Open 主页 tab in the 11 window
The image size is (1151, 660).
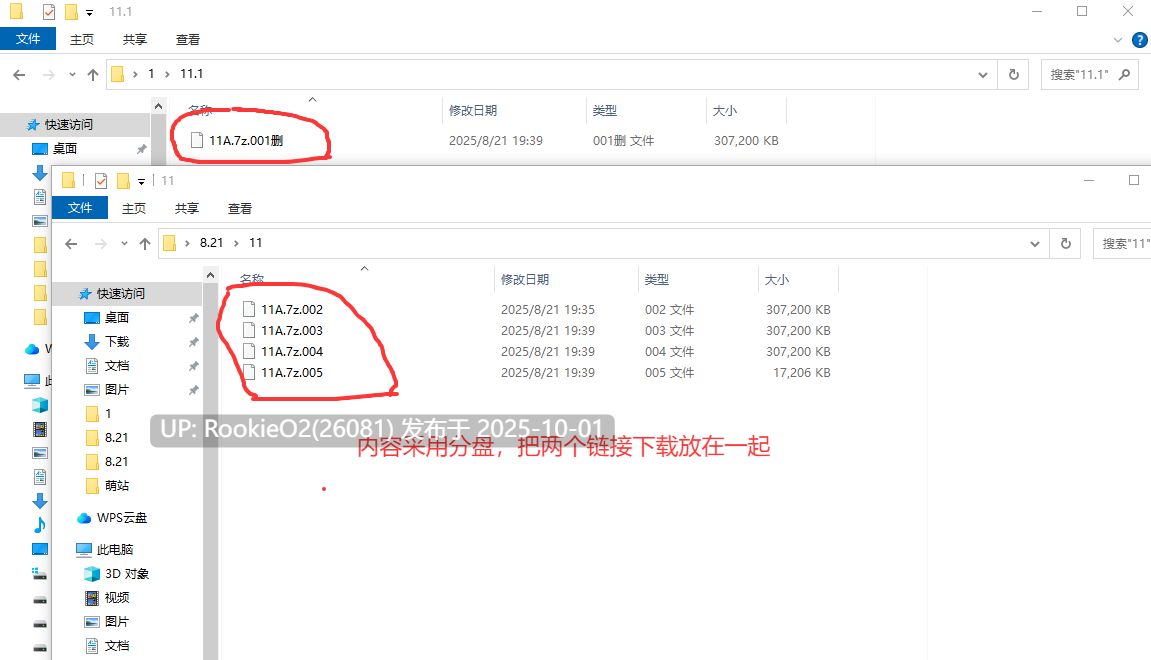[134, 208]
